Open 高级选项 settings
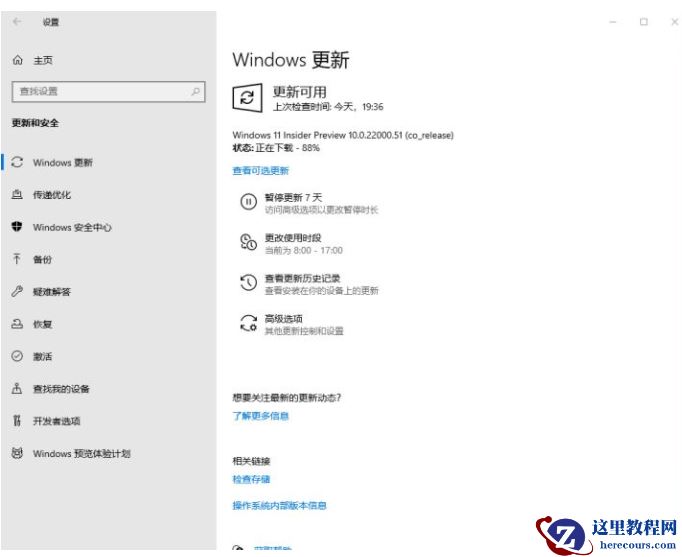The image size is (682, 557). (284, 319)
